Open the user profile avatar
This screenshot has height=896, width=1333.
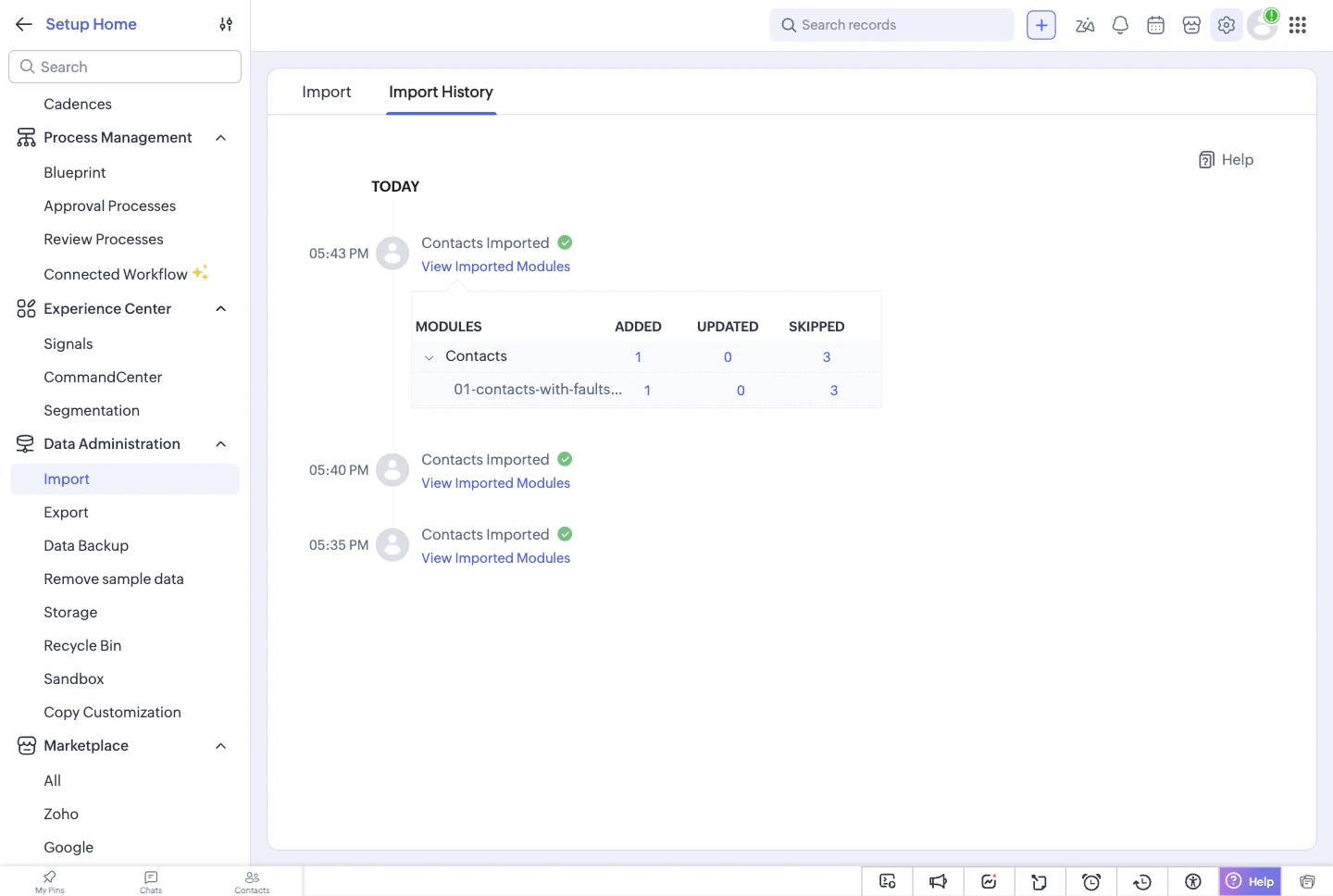(1262, 25)
